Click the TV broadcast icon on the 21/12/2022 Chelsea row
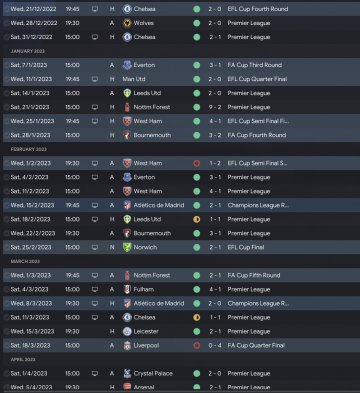This screenshot has height=393, width=360. 95,9
